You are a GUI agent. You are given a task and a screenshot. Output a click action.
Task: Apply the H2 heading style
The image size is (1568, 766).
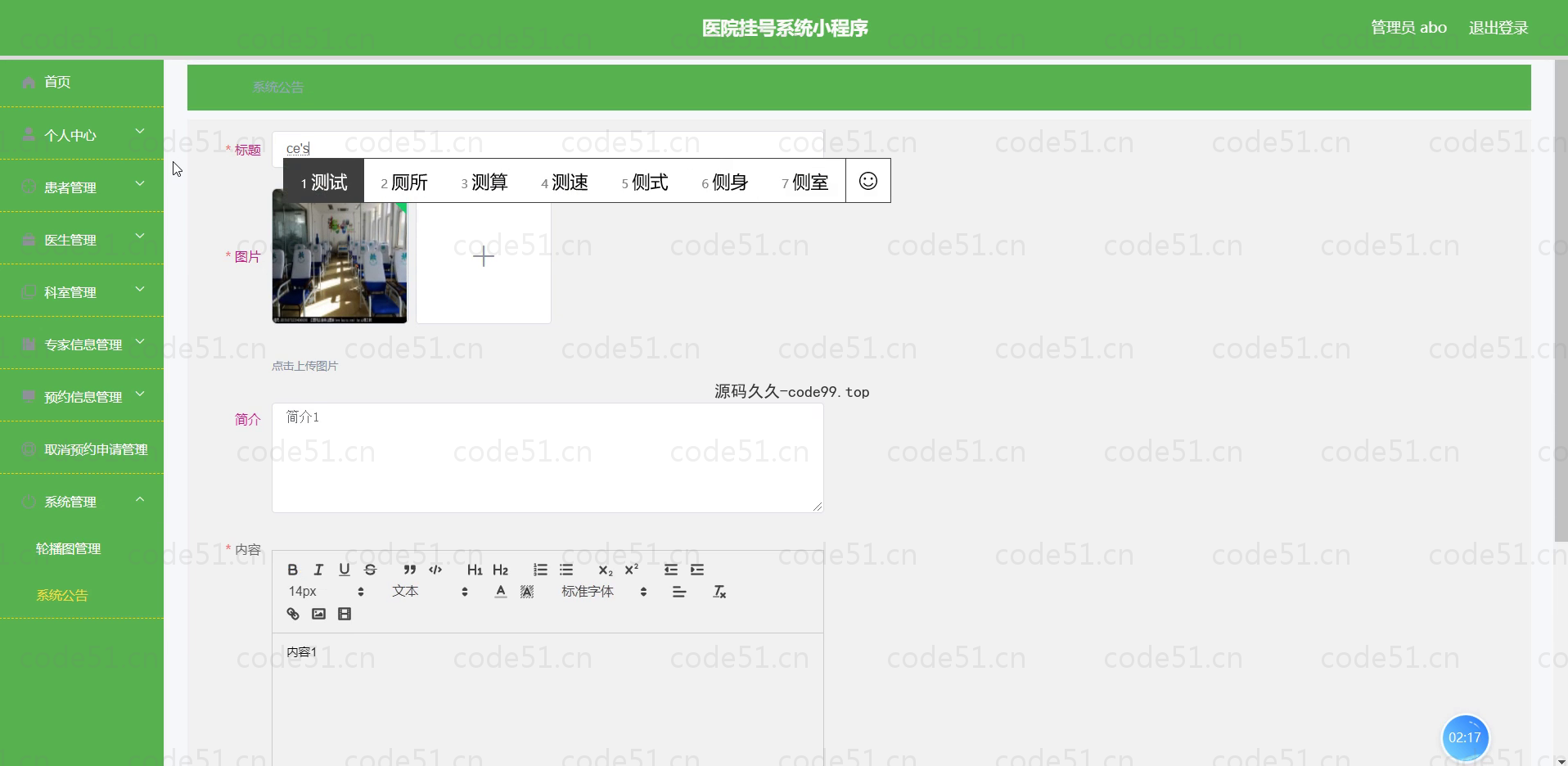pyautogui.click(x=500, y=570)
